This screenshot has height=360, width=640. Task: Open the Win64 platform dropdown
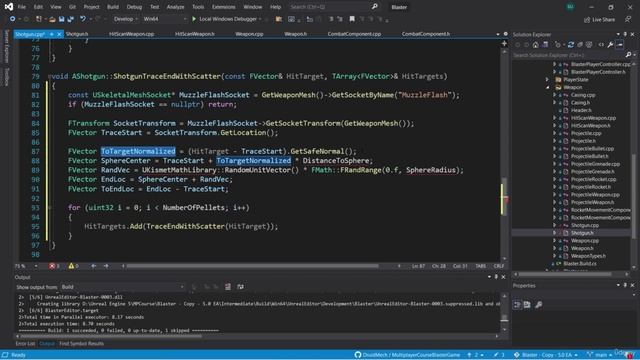coord(164,19)
